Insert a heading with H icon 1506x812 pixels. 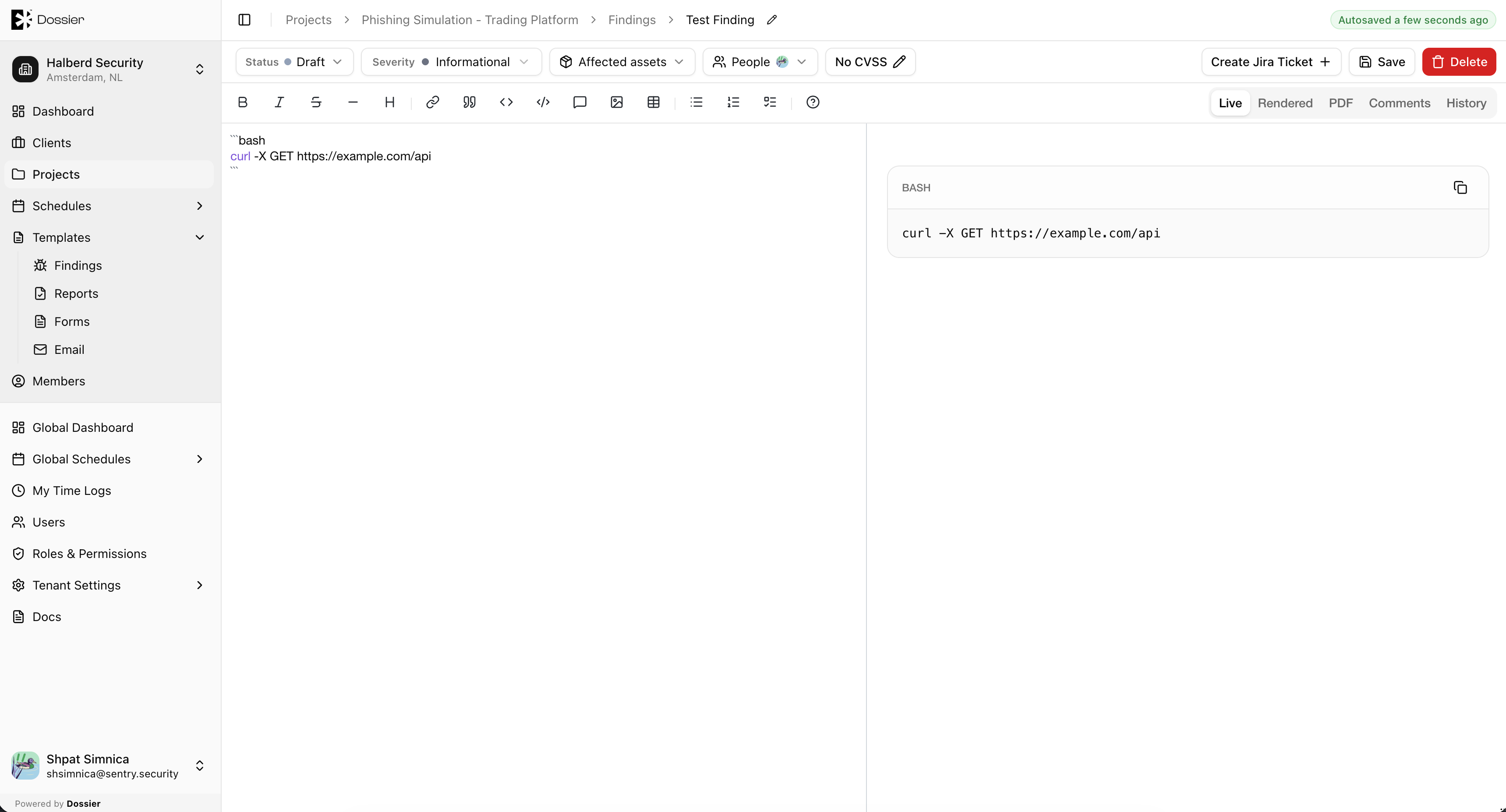click(390, 102)
